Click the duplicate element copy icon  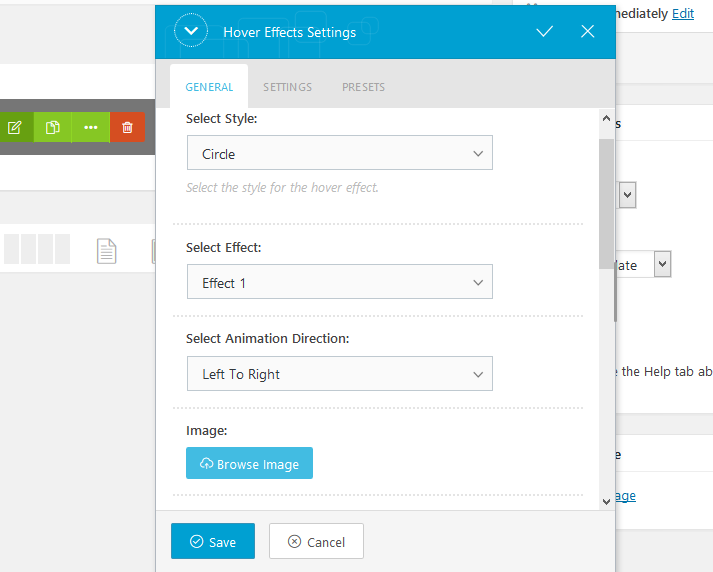pyautogui.click(x=53, y=127)
